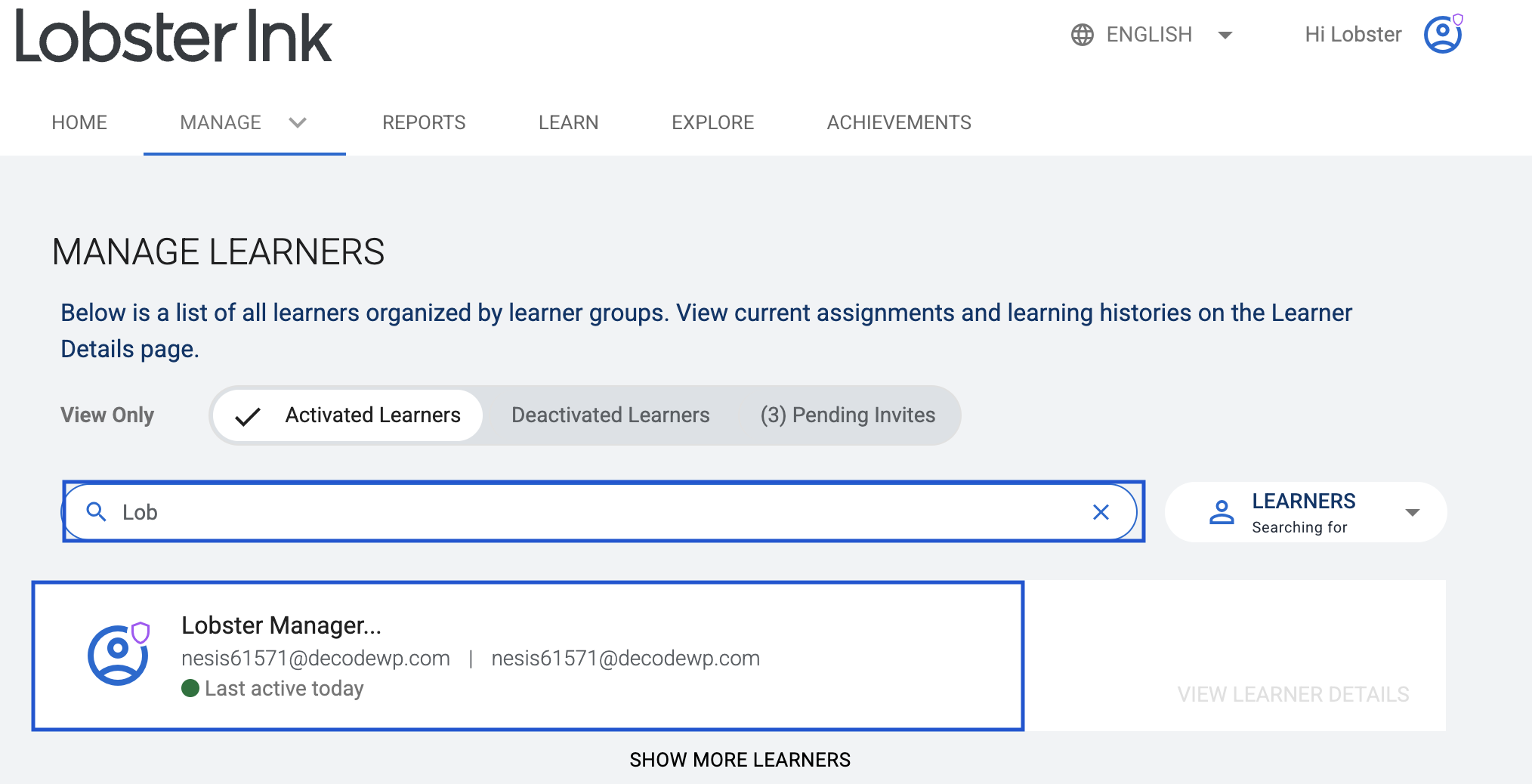
Task: Go to the HOME tab
Action: click(79, 122)
